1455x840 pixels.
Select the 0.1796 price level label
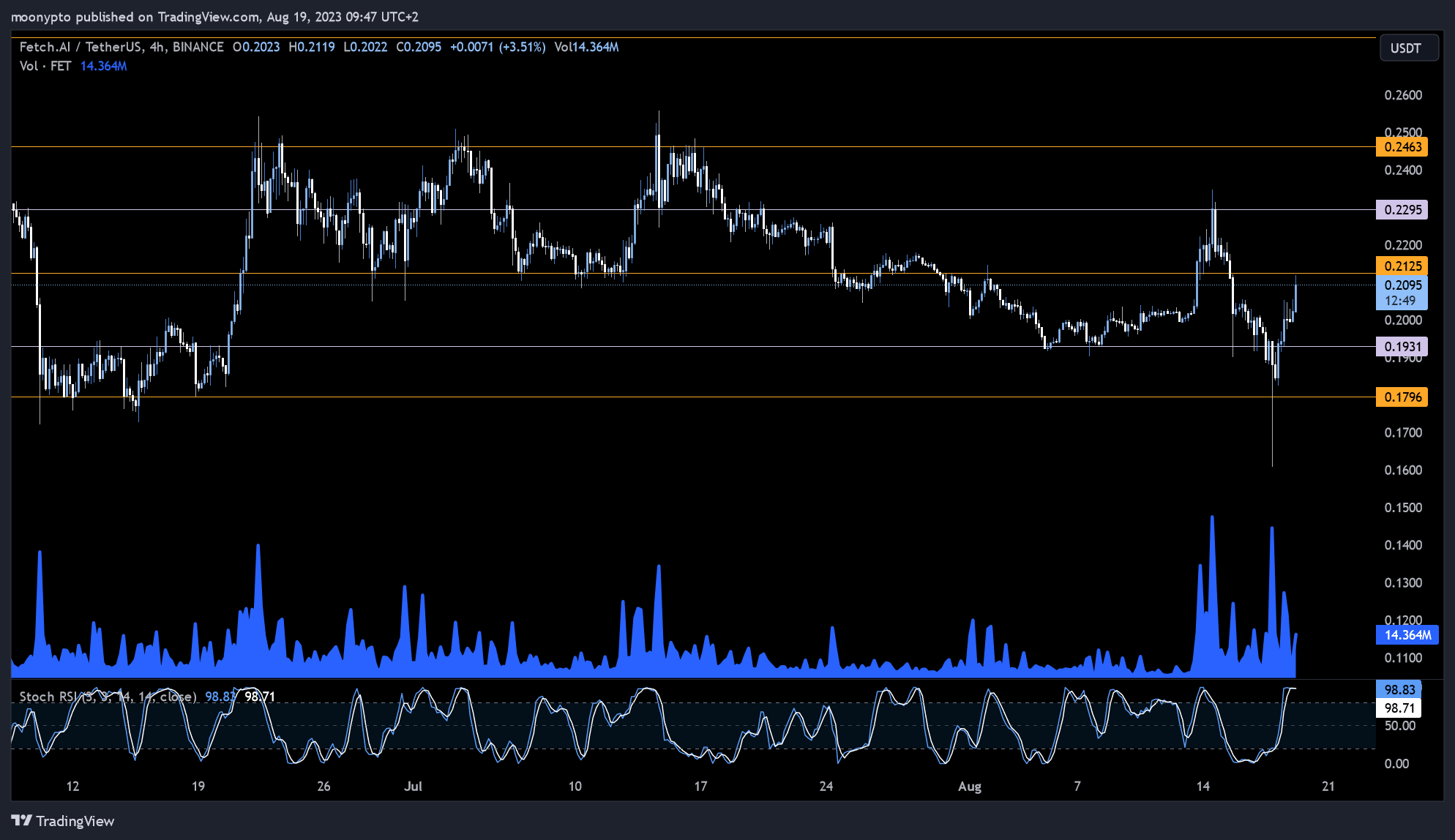tap(1402, 397)
